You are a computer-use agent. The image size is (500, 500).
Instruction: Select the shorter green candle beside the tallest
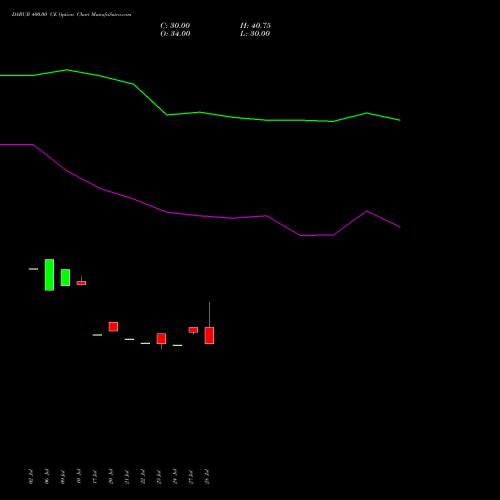point(65,277)
